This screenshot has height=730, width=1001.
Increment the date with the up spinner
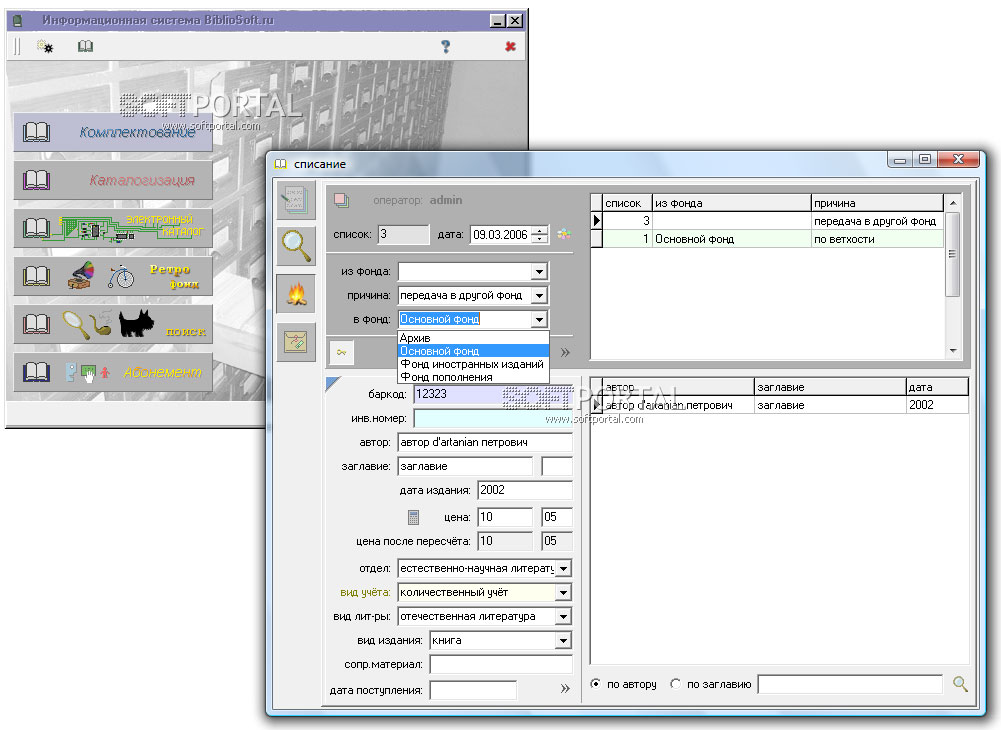click(x=541, y=231)
